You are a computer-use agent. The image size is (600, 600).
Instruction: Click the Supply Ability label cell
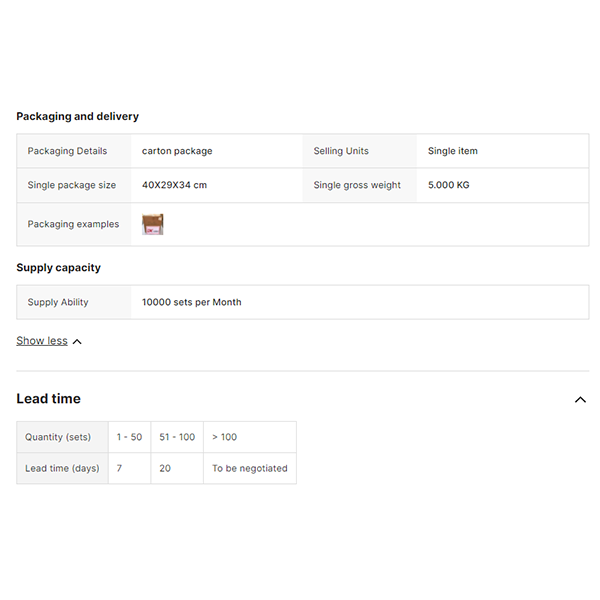point(58,302)
